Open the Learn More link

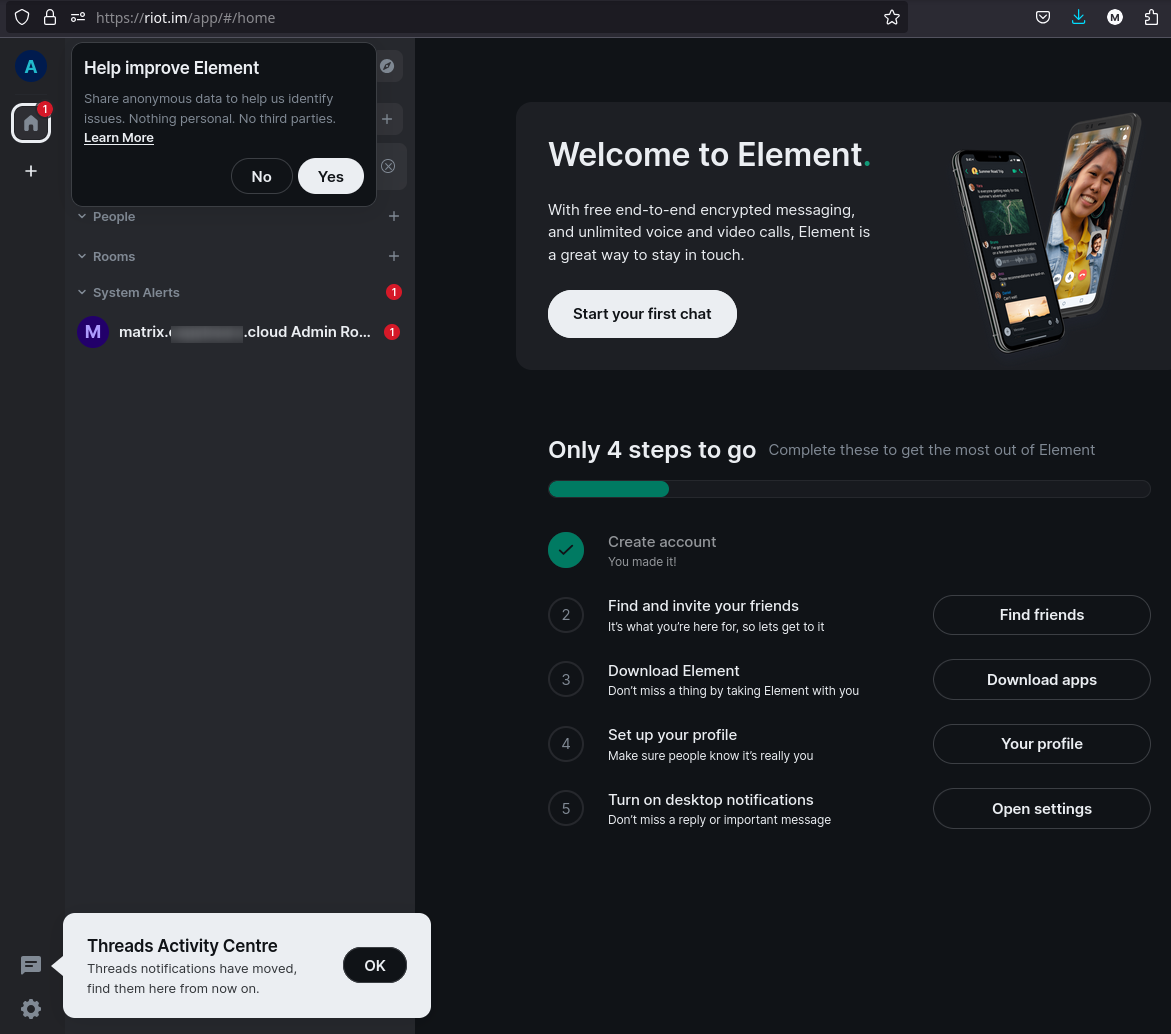pyautogui.click(x=119, y=138)
